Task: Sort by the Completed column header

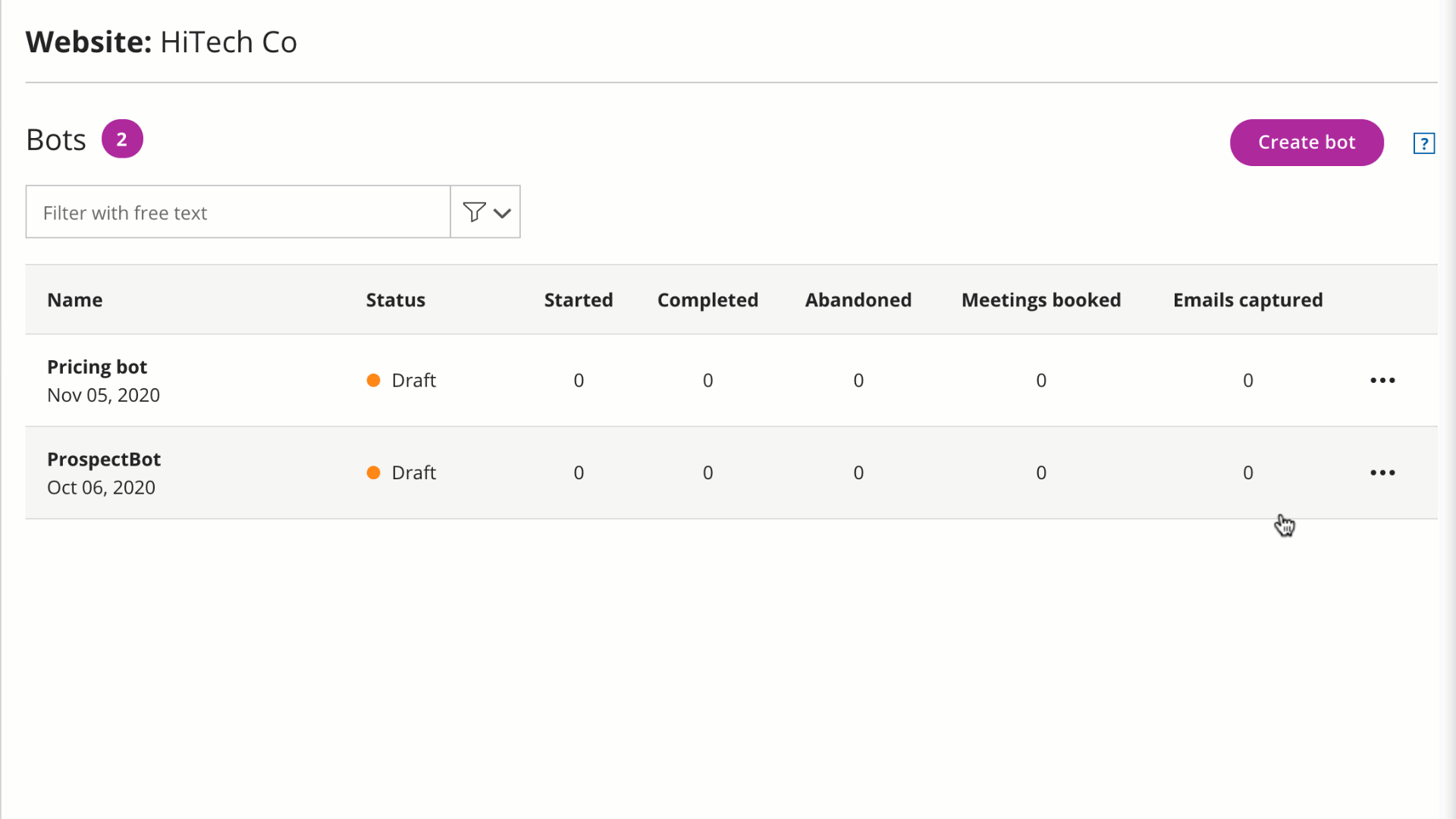Action: coord(707,300)
